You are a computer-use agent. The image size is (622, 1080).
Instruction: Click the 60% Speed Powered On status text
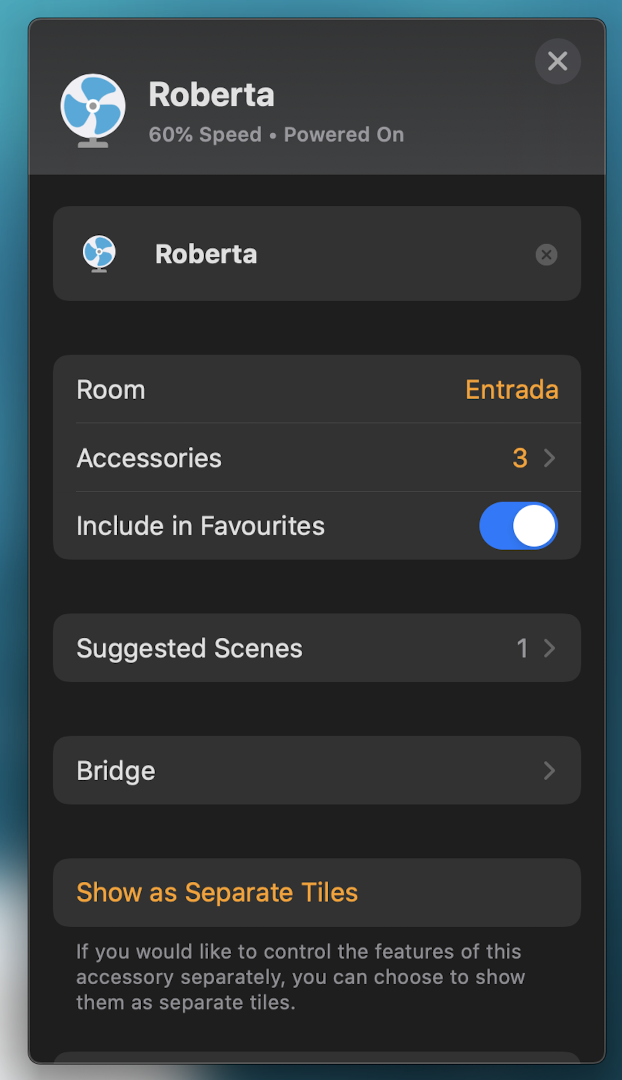point(276,134)
